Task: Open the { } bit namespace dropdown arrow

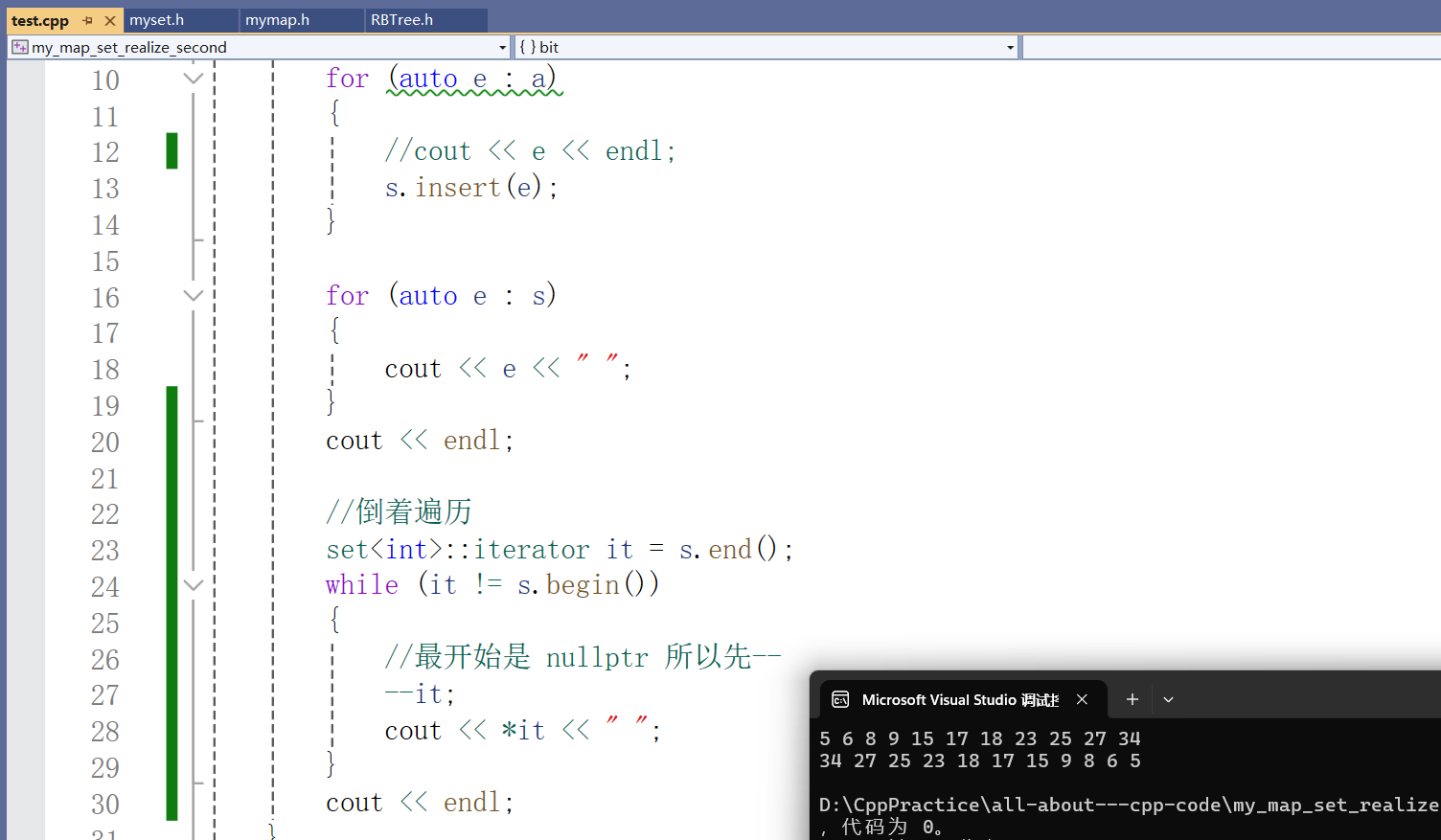Action: (1010, 47)
